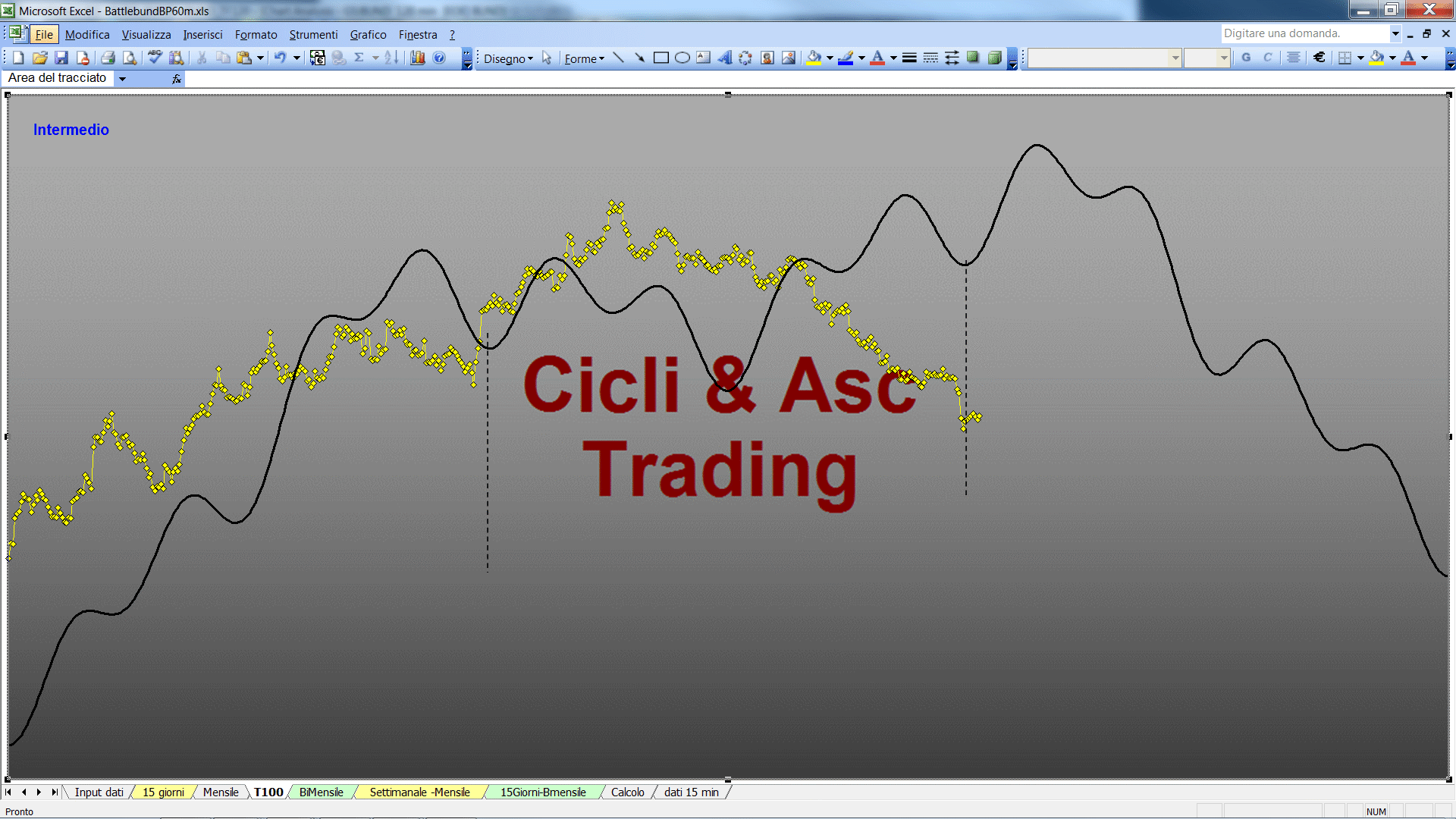Click the function fx button in the formula bar

(x=177, y=78)
